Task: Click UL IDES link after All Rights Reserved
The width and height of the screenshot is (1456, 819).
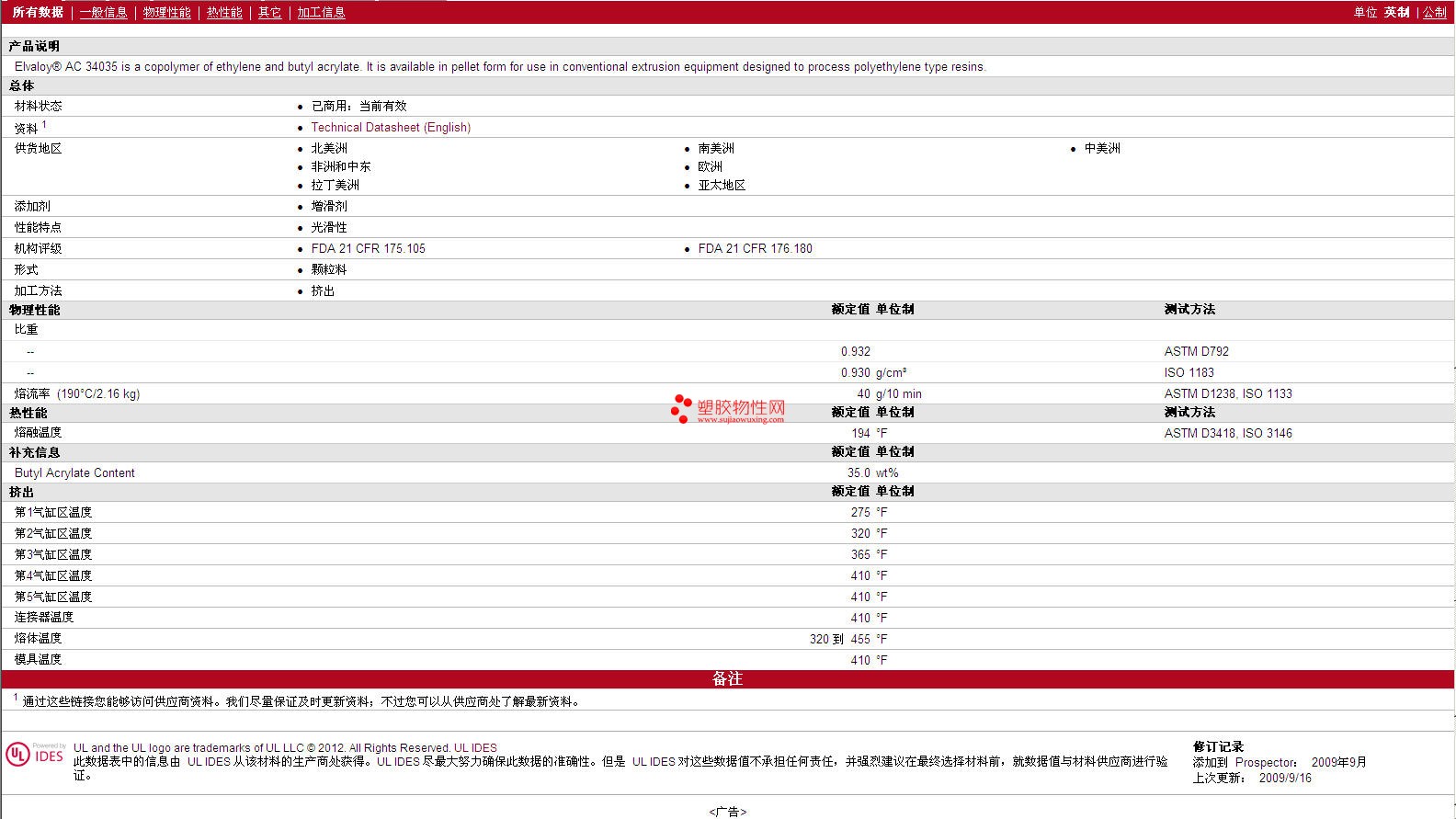Action: tap(475, 748)
